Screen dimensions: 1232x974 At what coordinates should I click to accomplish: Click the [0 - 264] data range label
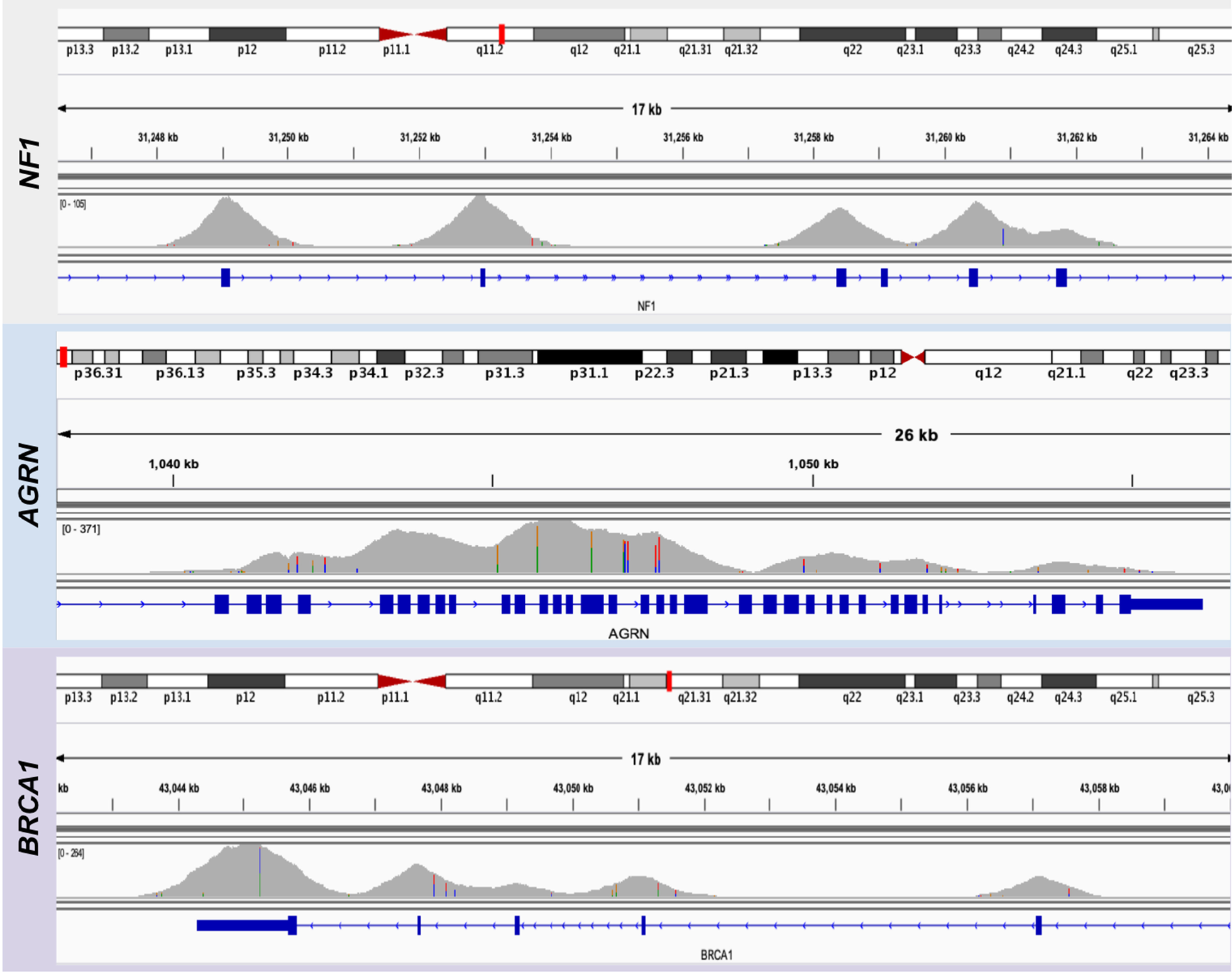coord(71,853)
